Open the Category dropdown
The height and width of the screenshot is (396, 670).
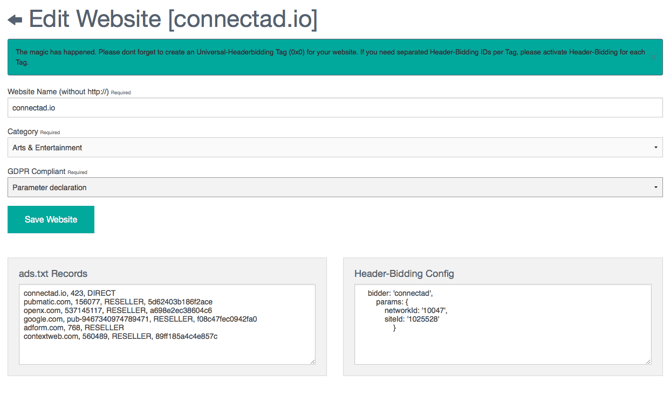pyautogui.click(x=335, y=147)
